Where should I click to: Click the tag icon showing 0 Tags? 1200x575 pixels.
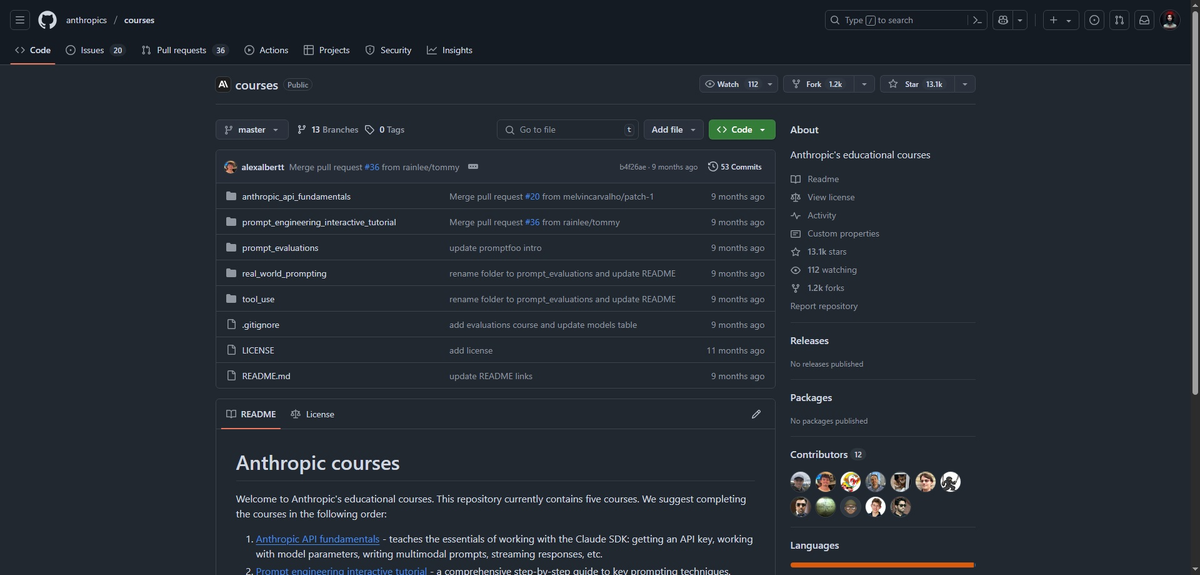pyautogui.click(x=369, y=130)
